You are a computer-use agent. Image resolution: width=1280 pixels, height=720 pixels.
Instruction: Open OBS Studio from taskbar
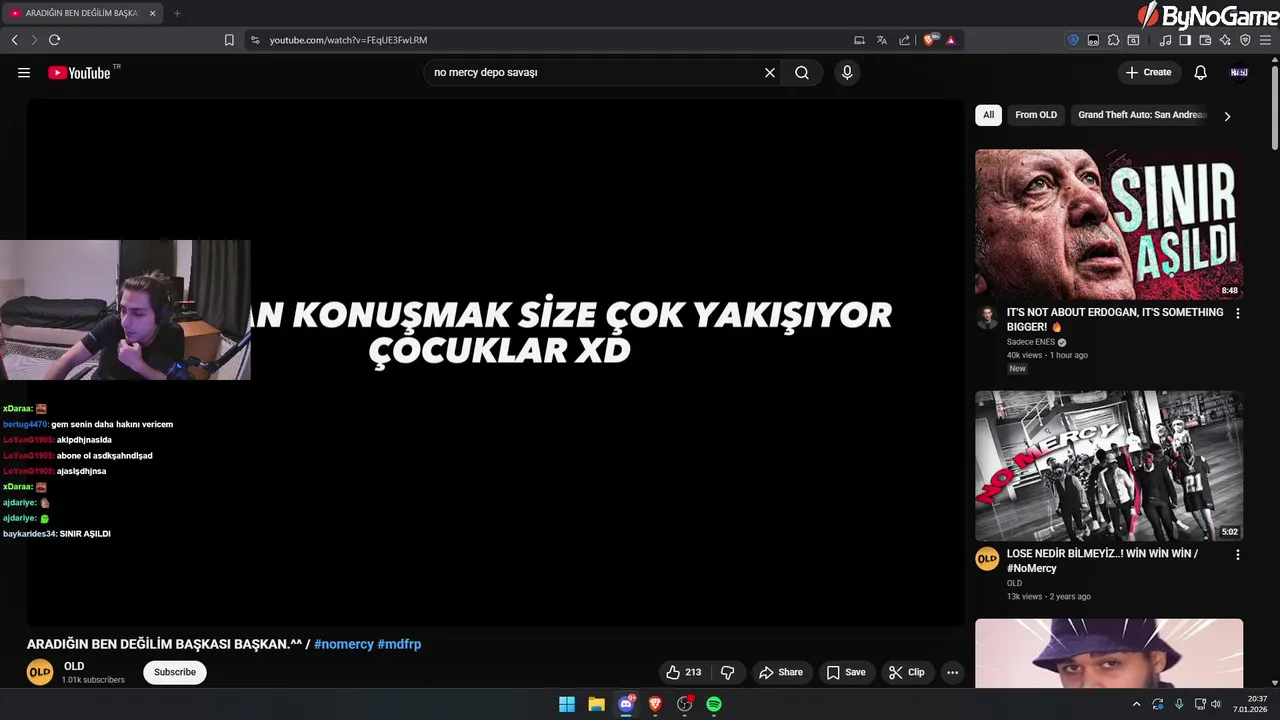(685, 704)
